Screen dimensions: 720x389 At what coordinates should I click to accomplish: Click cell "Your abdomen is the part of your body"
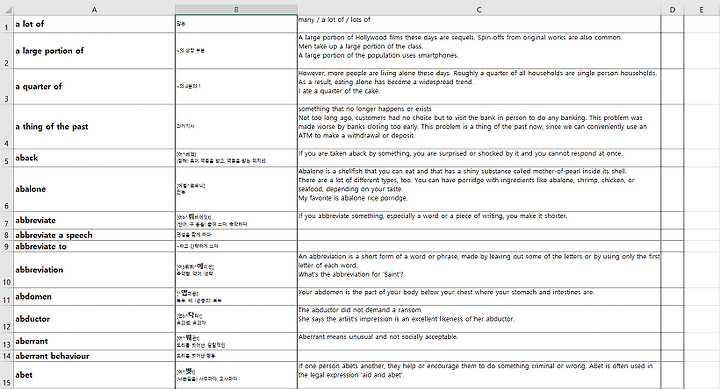point(479,297)
